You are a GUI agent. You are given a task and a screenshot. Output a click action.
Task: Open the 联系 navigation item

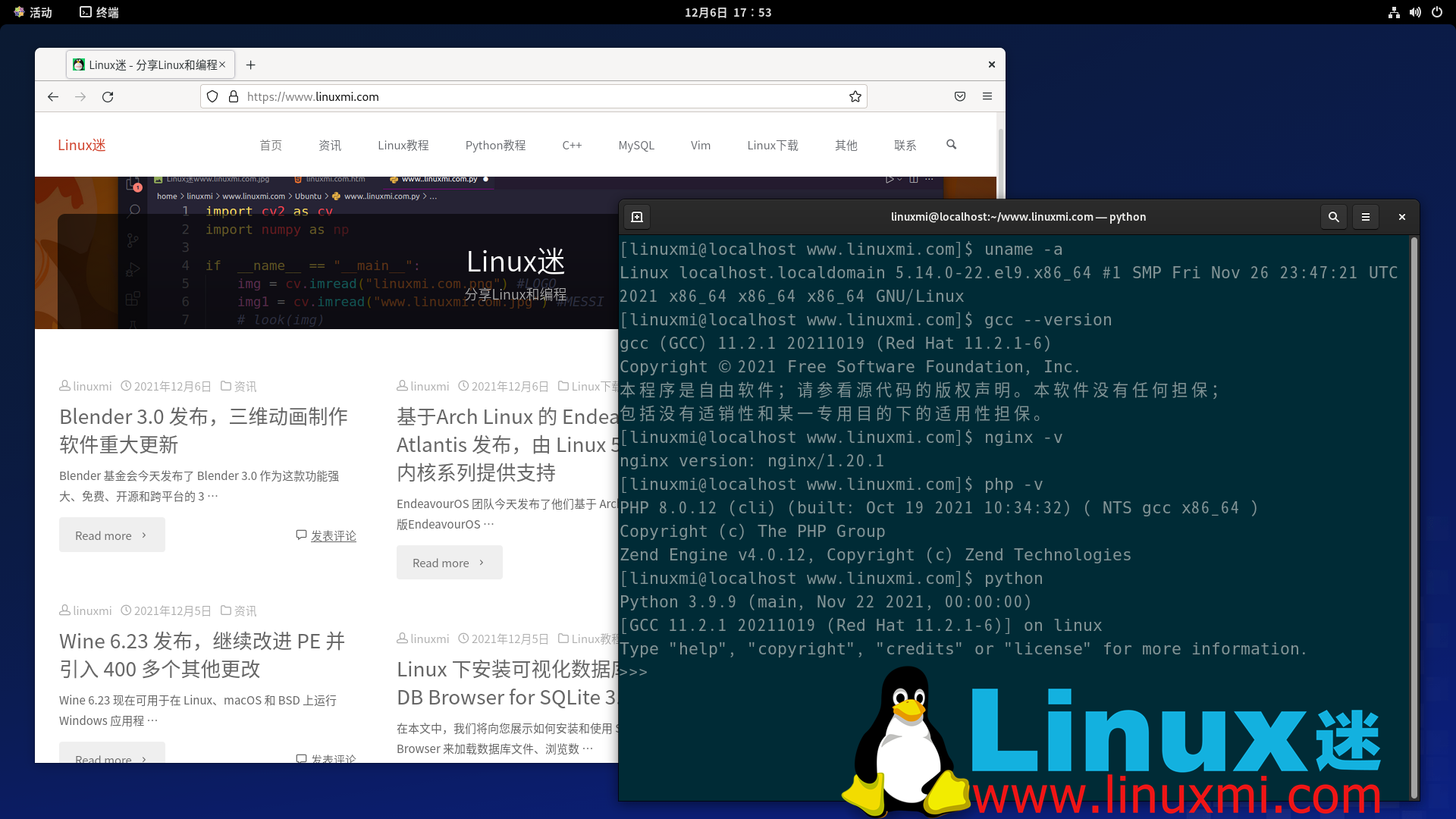(x=905, y=145)
